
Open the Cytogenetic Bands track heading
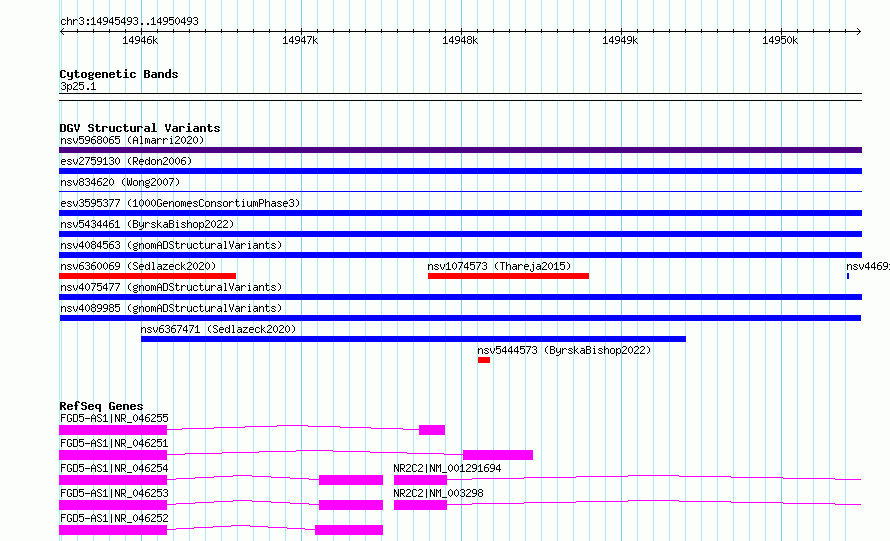click(x=119, y=74)
